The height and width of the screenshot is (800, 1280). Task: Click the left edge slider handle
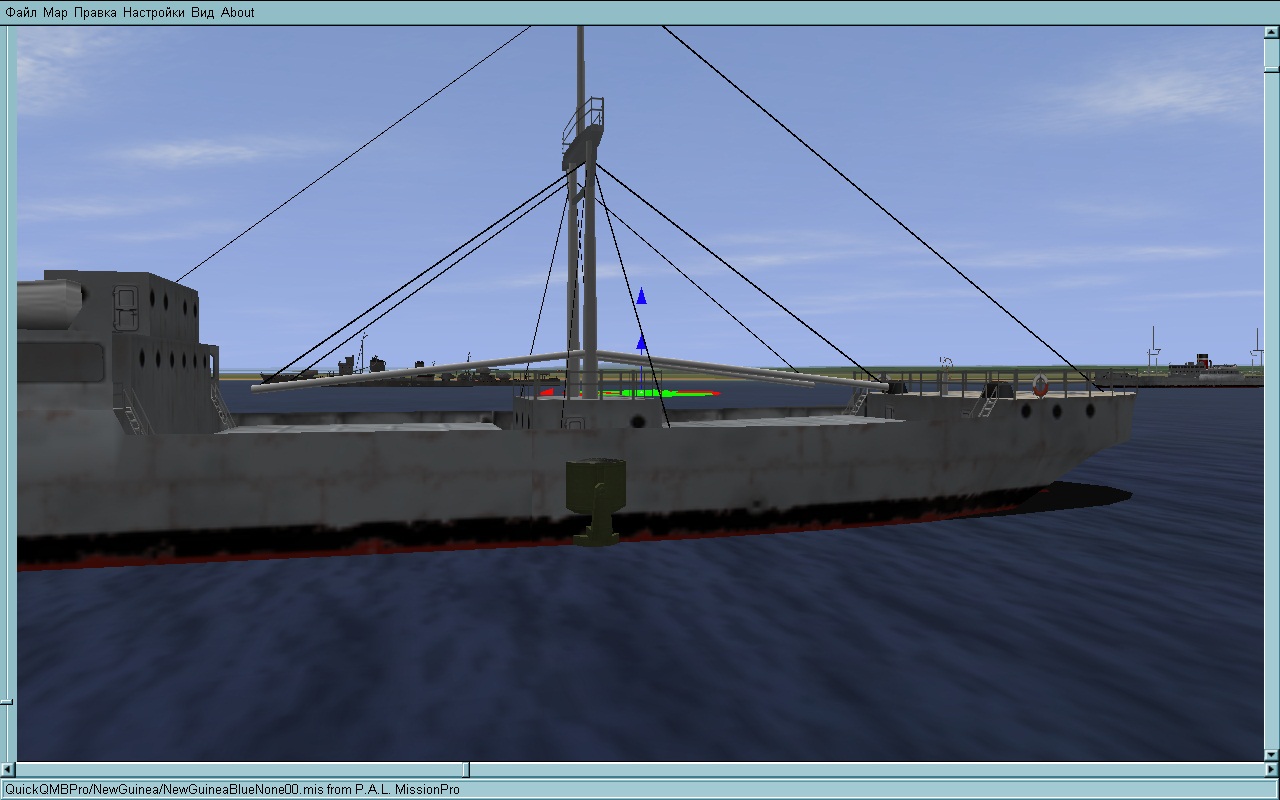click(x=7, y=702)
